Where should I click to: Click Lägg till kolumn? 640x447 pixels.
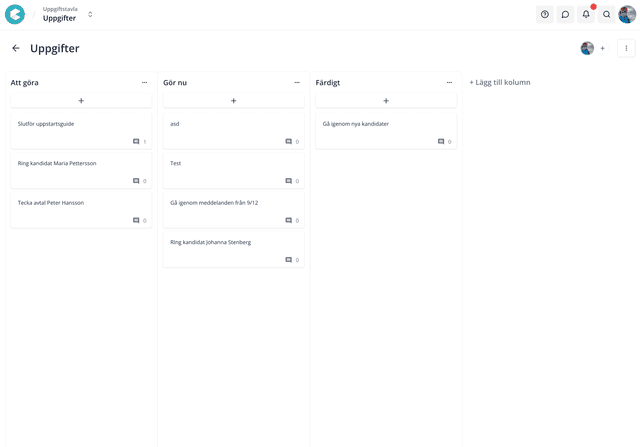(500, 82)
